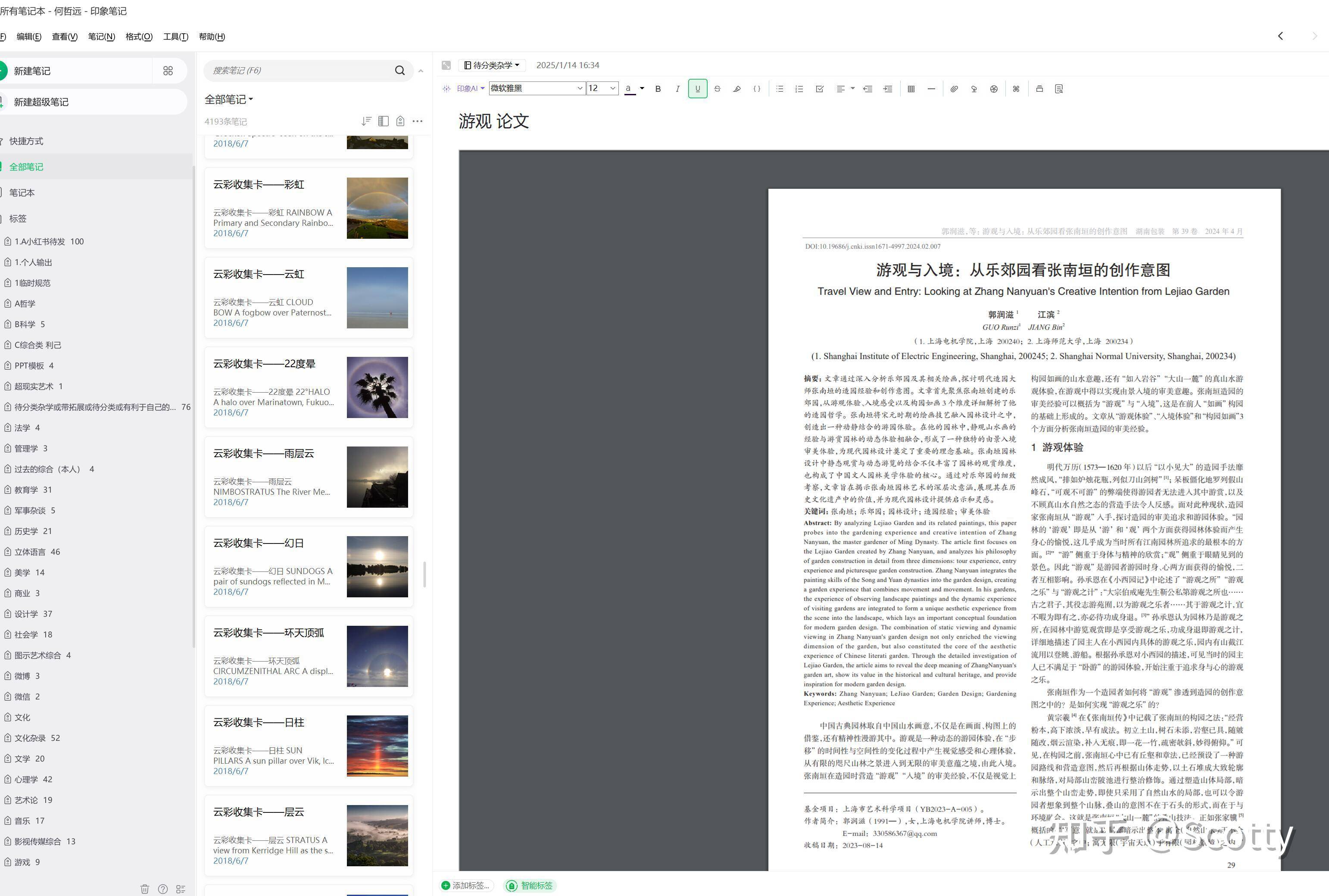Open note list sort options
The width and height of the screenshot is (1329, 896).
366,121
